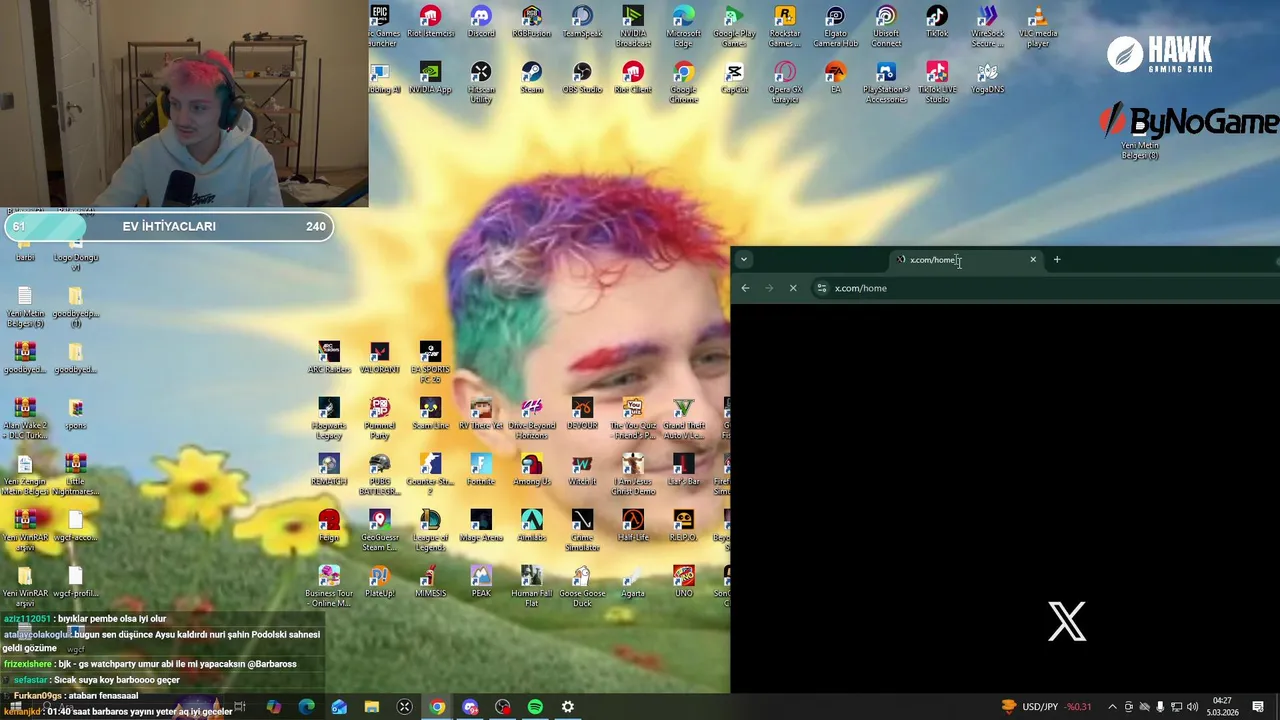Screen dimensions: 1280x720
Task: Open Little Nightmares desktop item
Action: 75,475
